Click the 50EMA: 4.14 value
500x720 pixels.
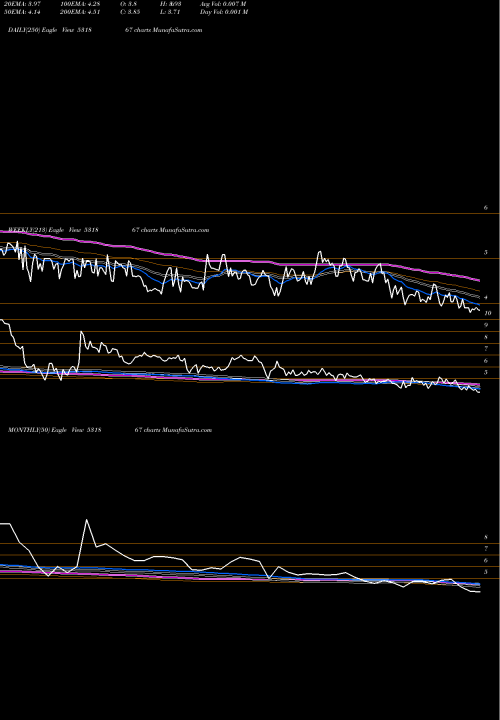tap(22, 12)
